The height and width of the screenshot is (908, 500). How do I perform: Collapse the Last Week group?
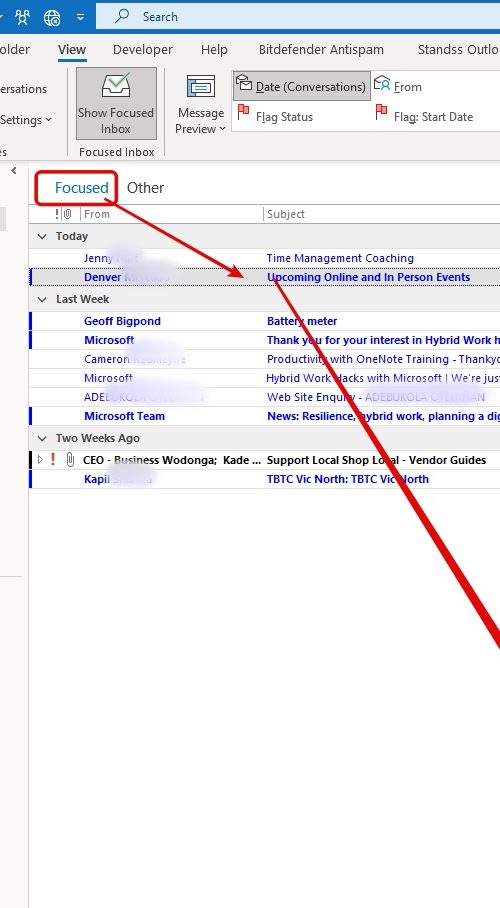[42, 299]
